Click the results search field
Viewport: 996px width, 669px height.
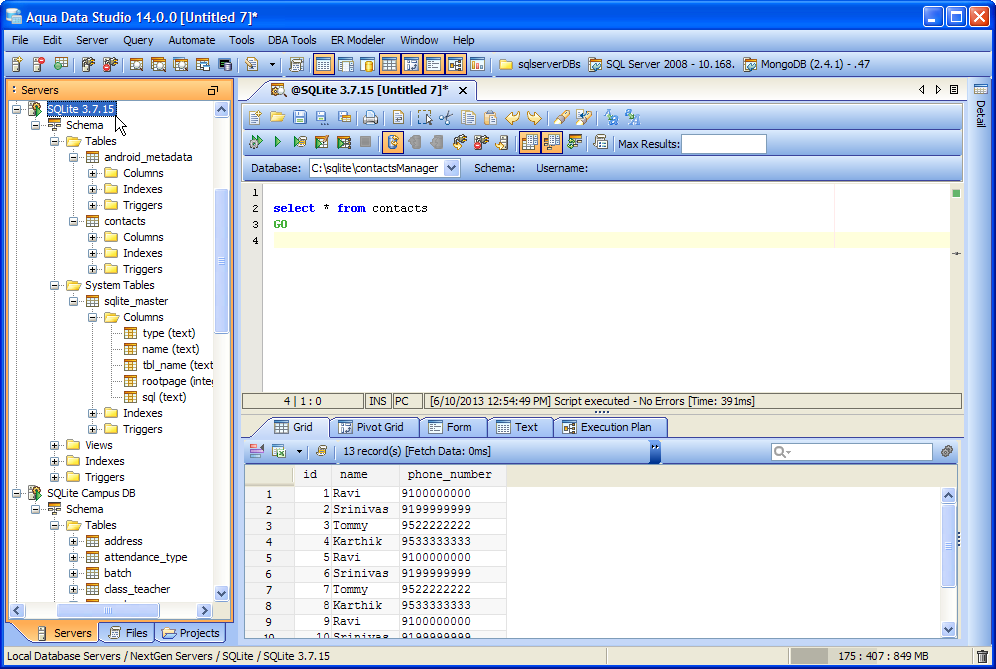(x=851, y=452)
